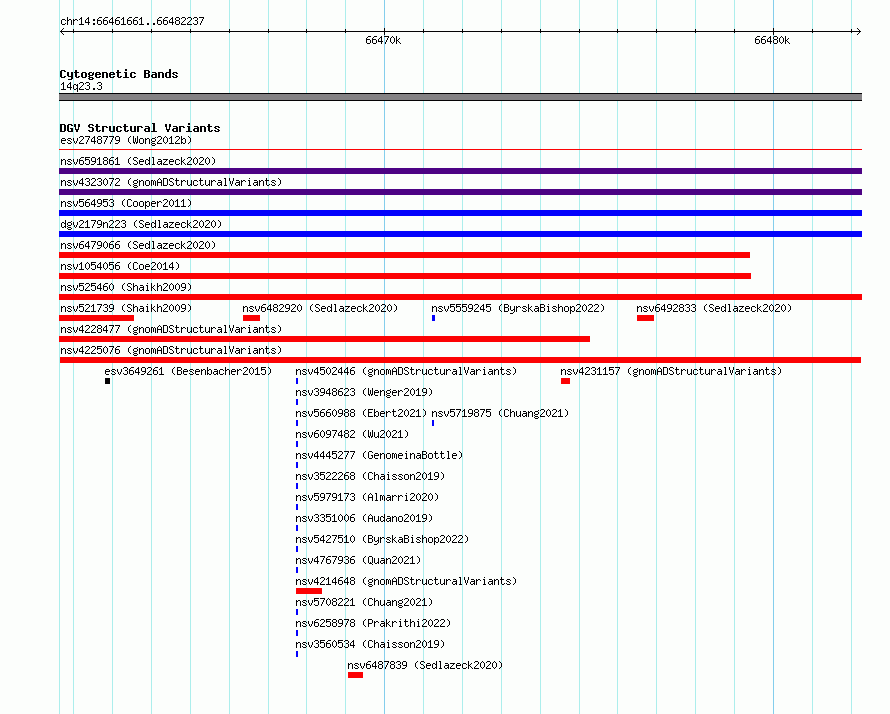Open the dgv2179n223 (Sedlazeck2020) variant label

pos(141,224)
